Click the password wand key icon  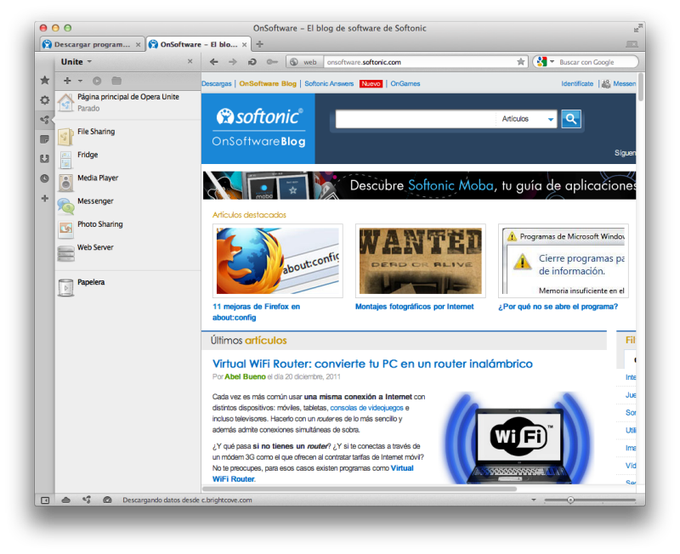272,62
